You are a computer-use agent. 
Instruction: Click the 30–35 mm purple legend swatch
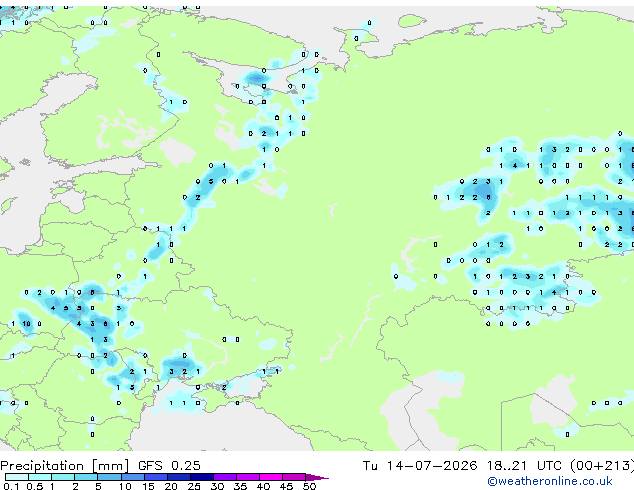(225, 477)
